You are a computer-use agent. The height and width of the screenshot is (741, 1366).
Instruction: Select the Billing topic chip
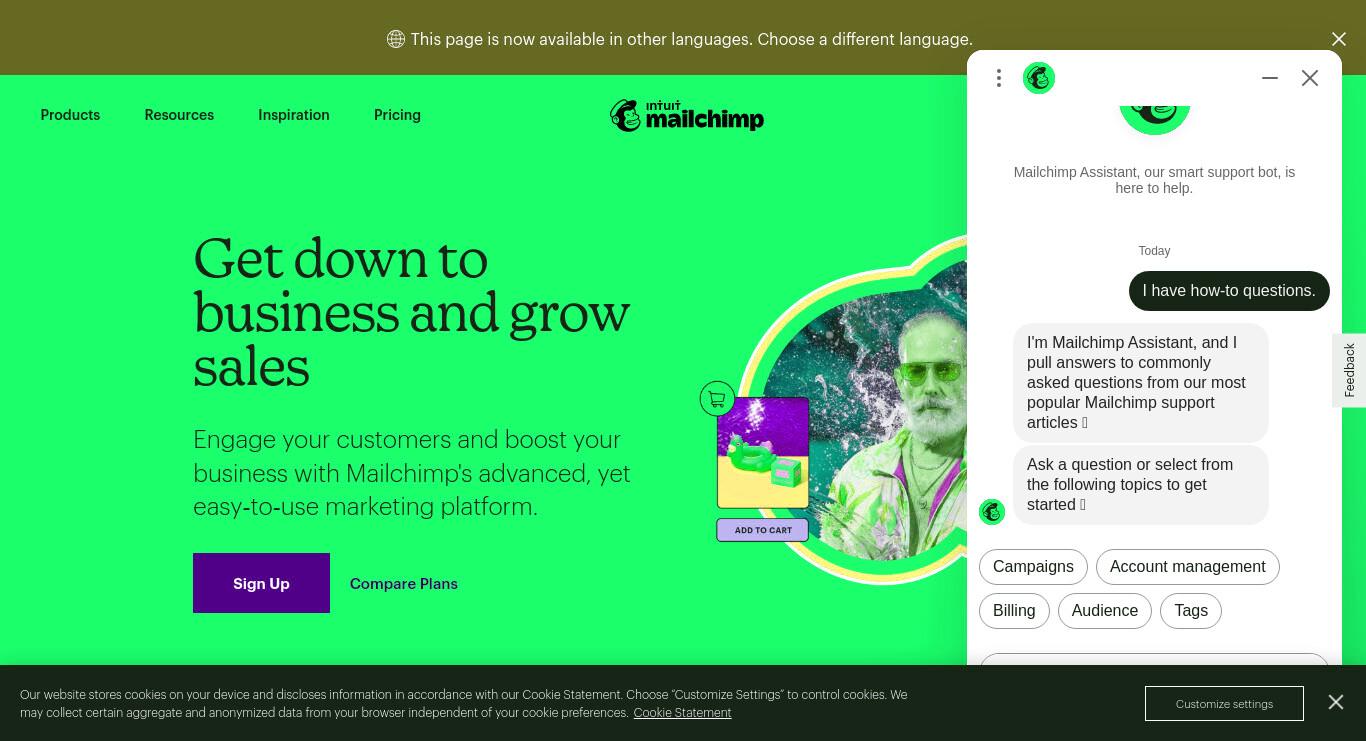pyautogui.click(x=1014, y=611)
